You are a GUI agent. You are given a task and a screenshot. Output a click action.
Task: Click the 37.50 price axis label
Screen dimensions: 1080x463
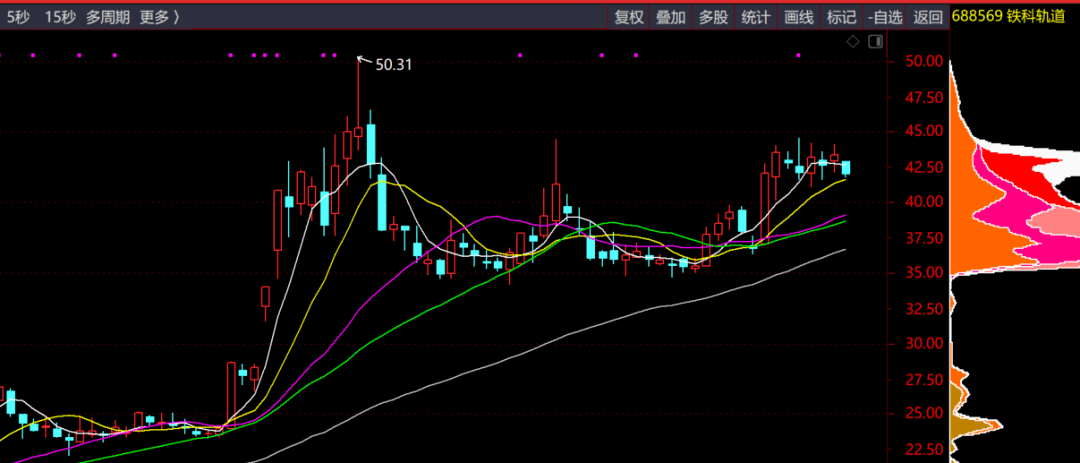(x=924, y=238)
